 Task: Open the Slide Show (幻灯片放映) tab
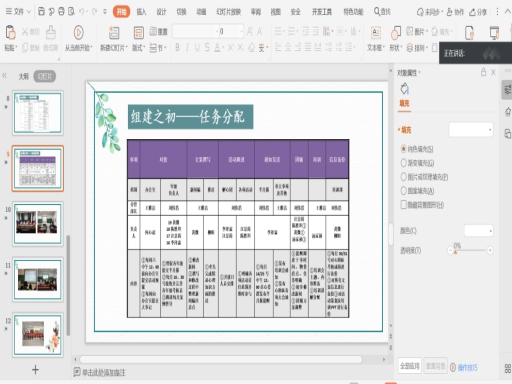[228, 12]
